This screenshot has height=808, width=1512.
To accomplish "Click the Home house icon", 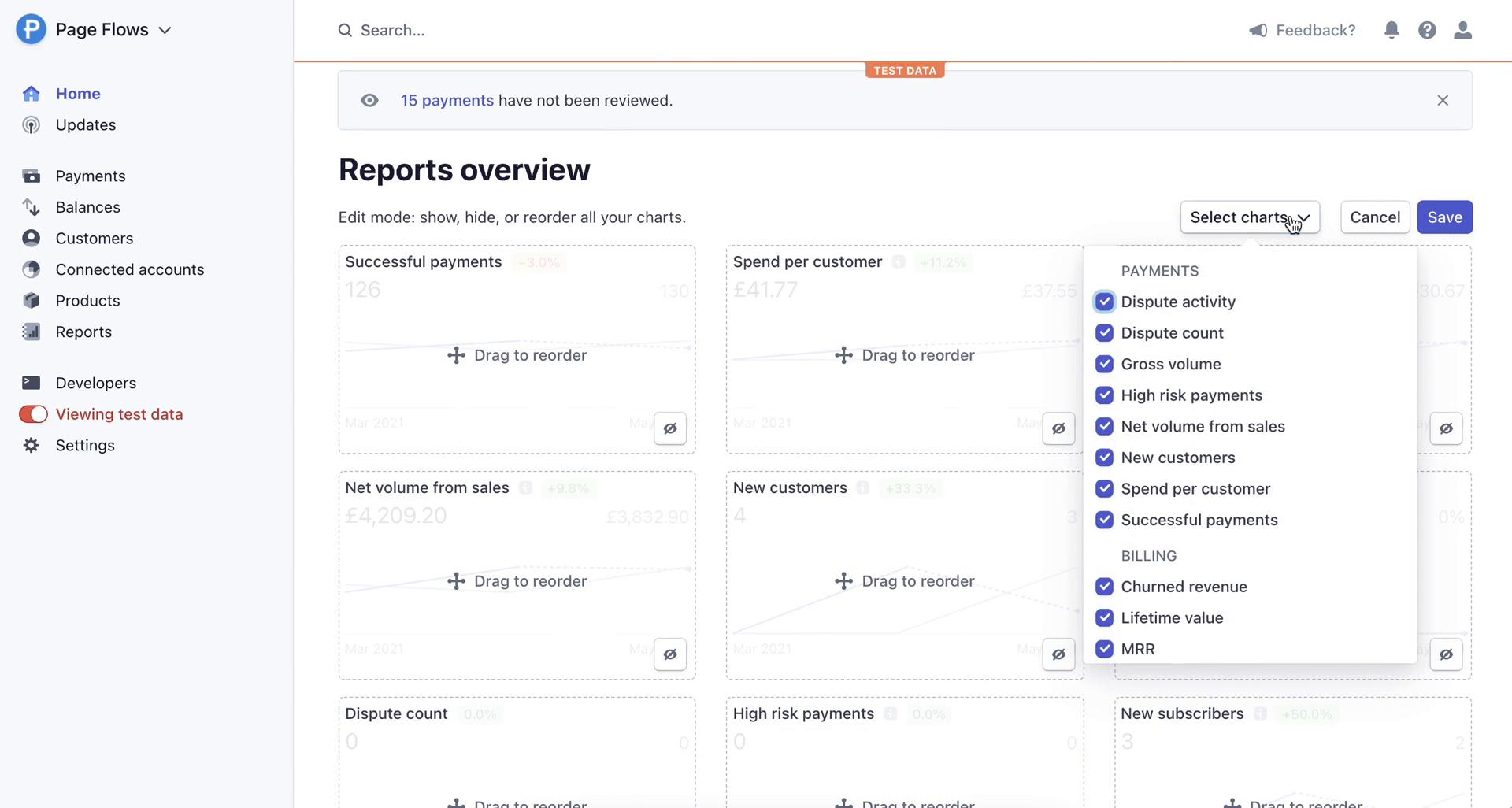I will (31, 94).
